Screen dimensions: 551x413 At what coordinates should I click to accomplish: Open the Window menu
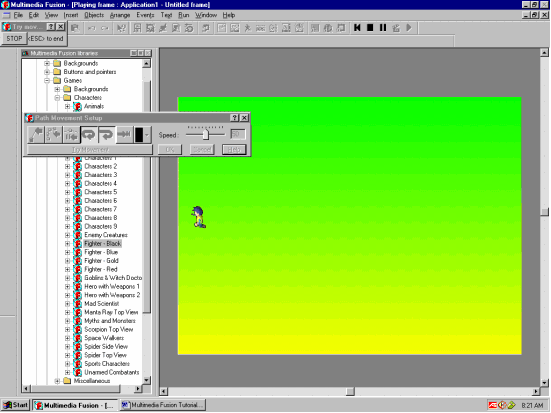206,15
